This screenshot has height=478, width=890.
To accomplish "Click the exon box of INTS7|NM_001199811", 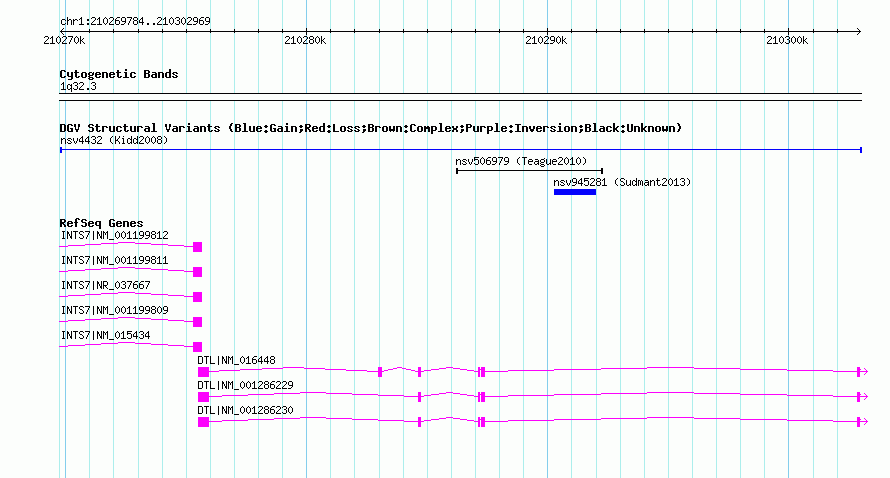I will (198, 272).
